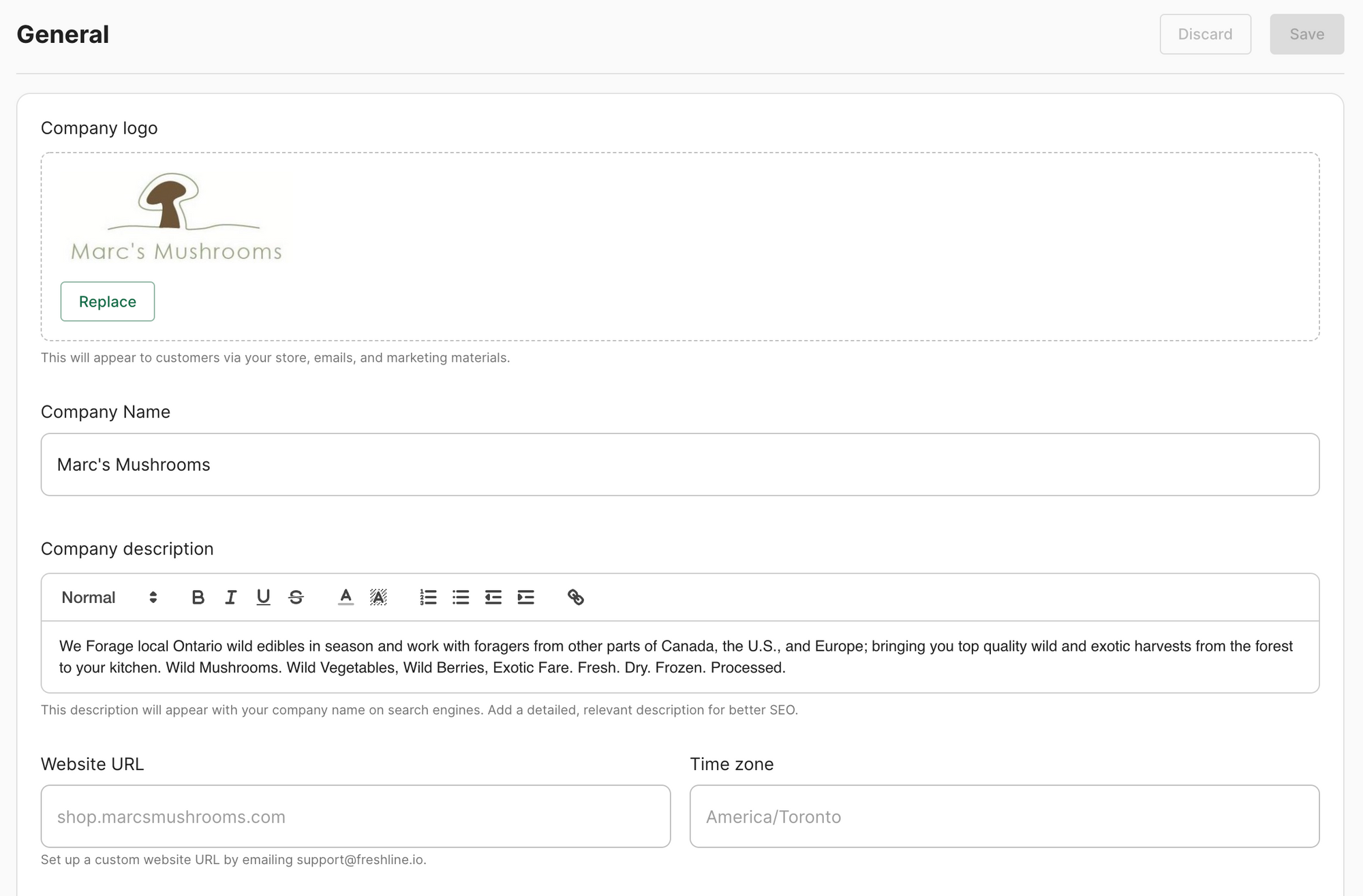Apply strikethrough formatting to text
Image resolution: width=1363 pixels, height=896 pixels.
(x=296, y=598)
